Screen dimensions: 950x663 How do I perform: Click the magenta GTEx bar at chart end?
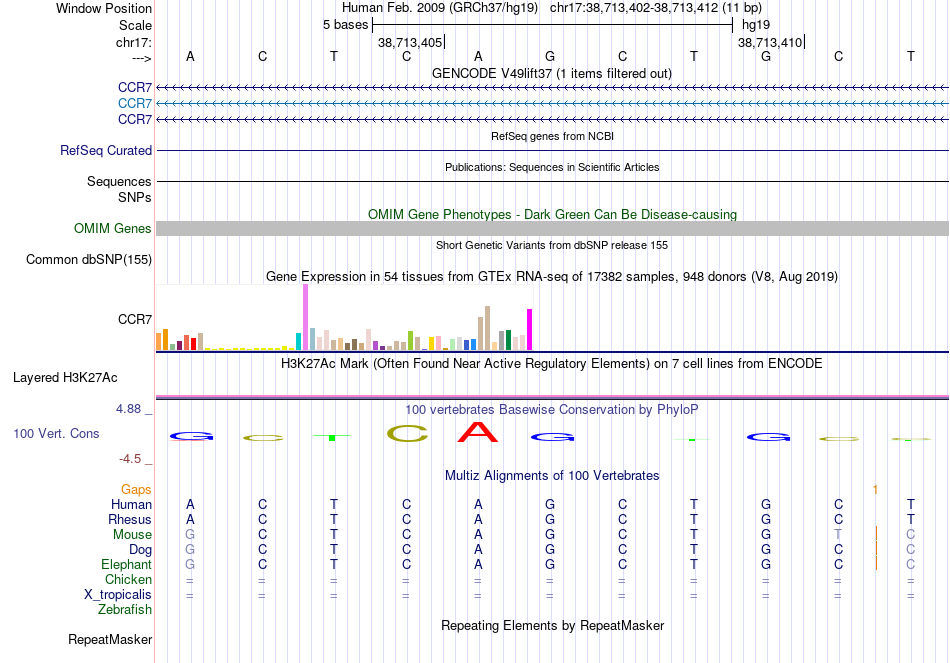coord(530,330)
